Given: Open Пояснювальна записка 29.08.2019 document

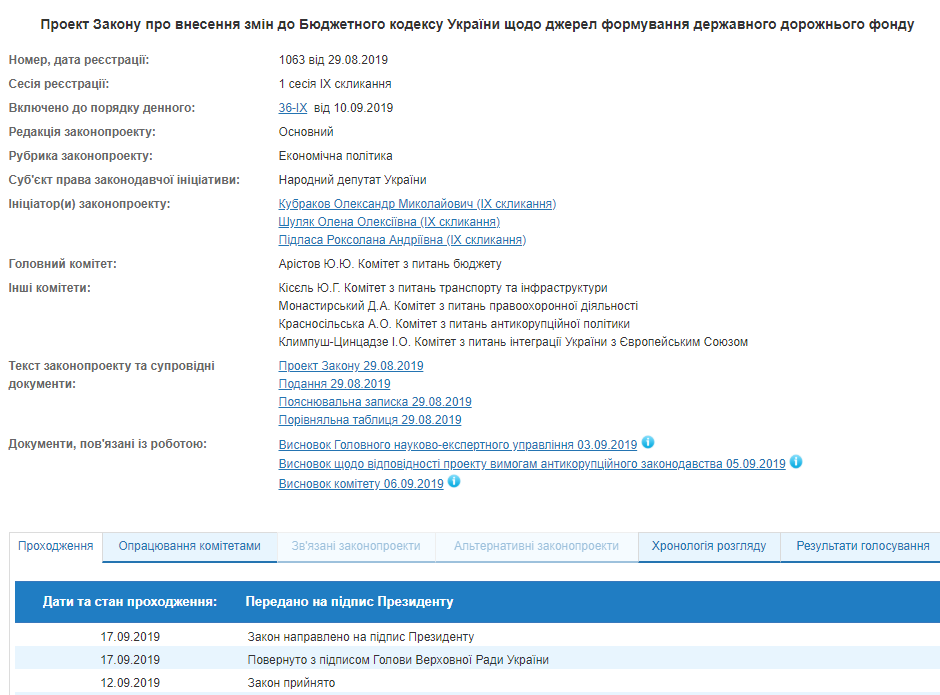Looking at the screenshot, I should pos(375,402).
